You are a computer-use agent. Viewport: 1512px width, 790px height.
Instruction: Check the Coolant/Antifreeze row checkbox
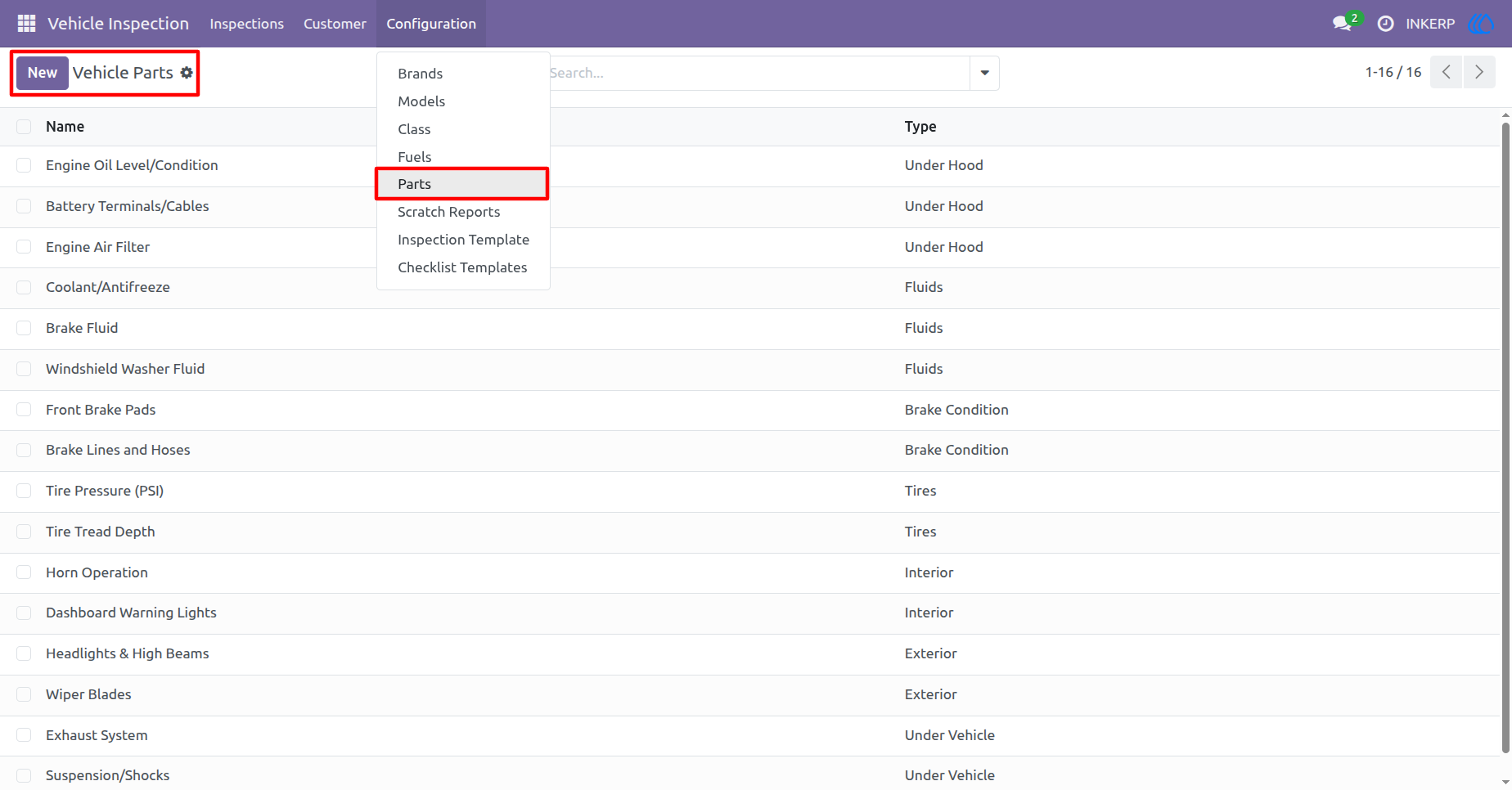pos(24,287)
